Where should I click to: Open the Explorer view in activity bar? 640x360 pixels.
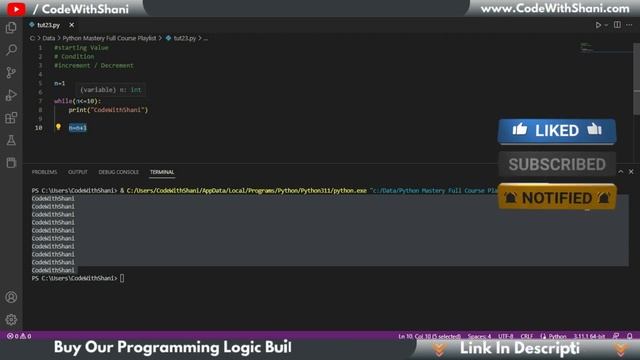[11, 28]
